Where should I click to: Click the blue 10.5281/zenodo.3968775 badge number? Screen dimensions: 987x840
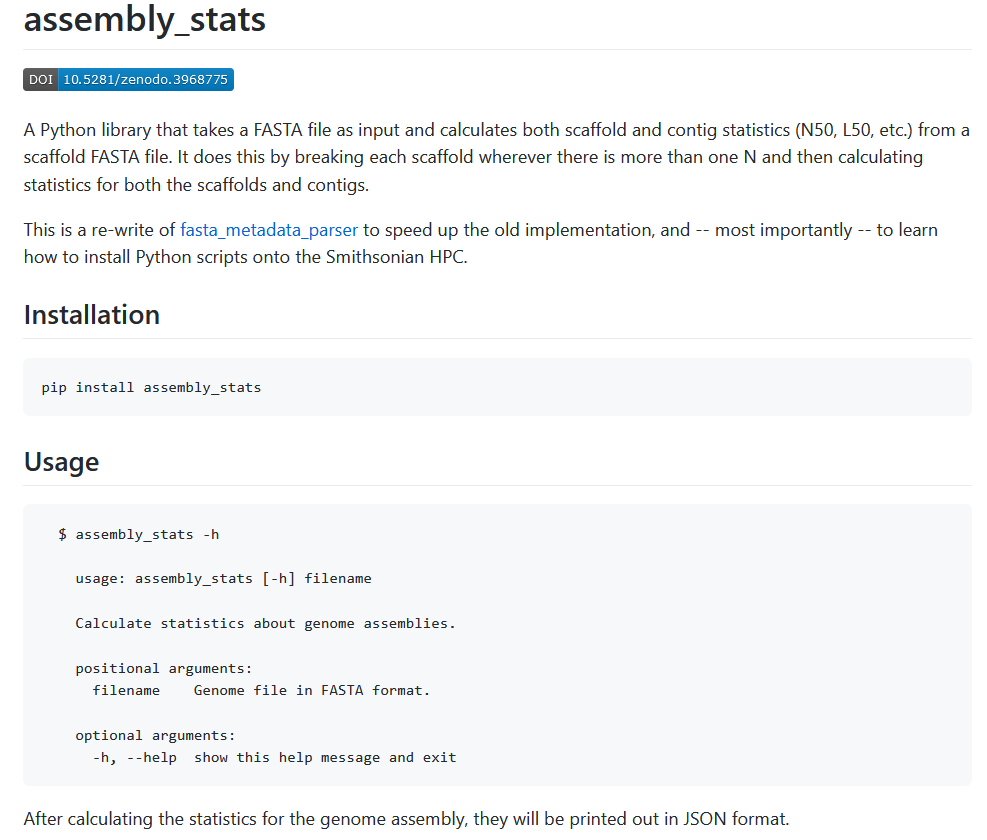pyautogui.click(x=145, y=80)
